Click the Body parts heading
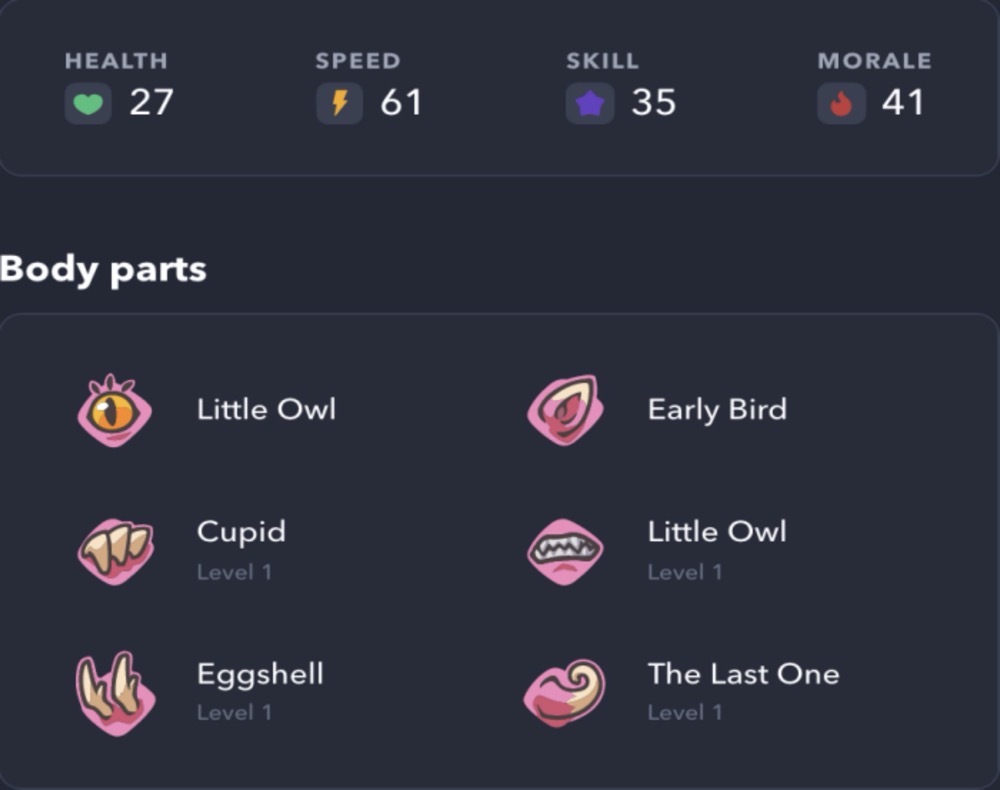This screenshot has width=1000, height=790. point(103,270)
